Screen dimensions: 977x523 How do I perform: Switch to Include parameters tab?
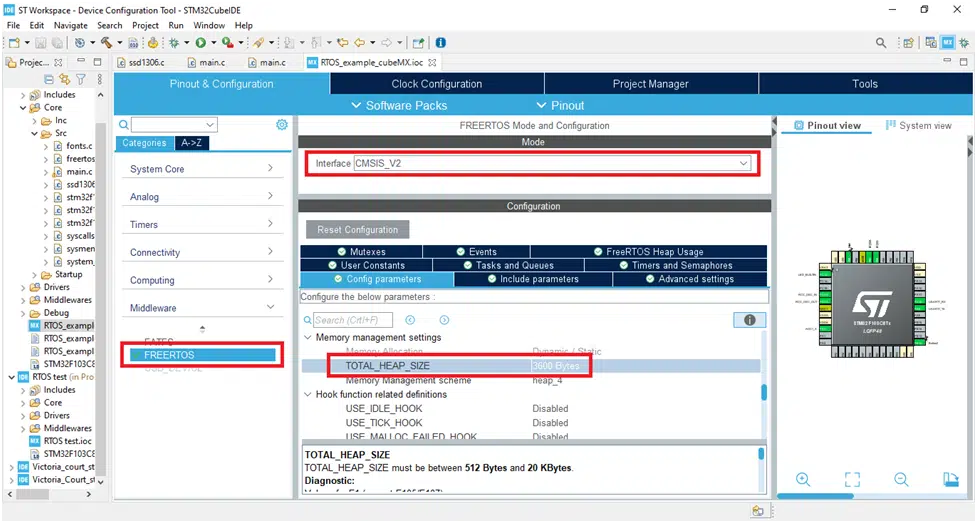[533, 279]
